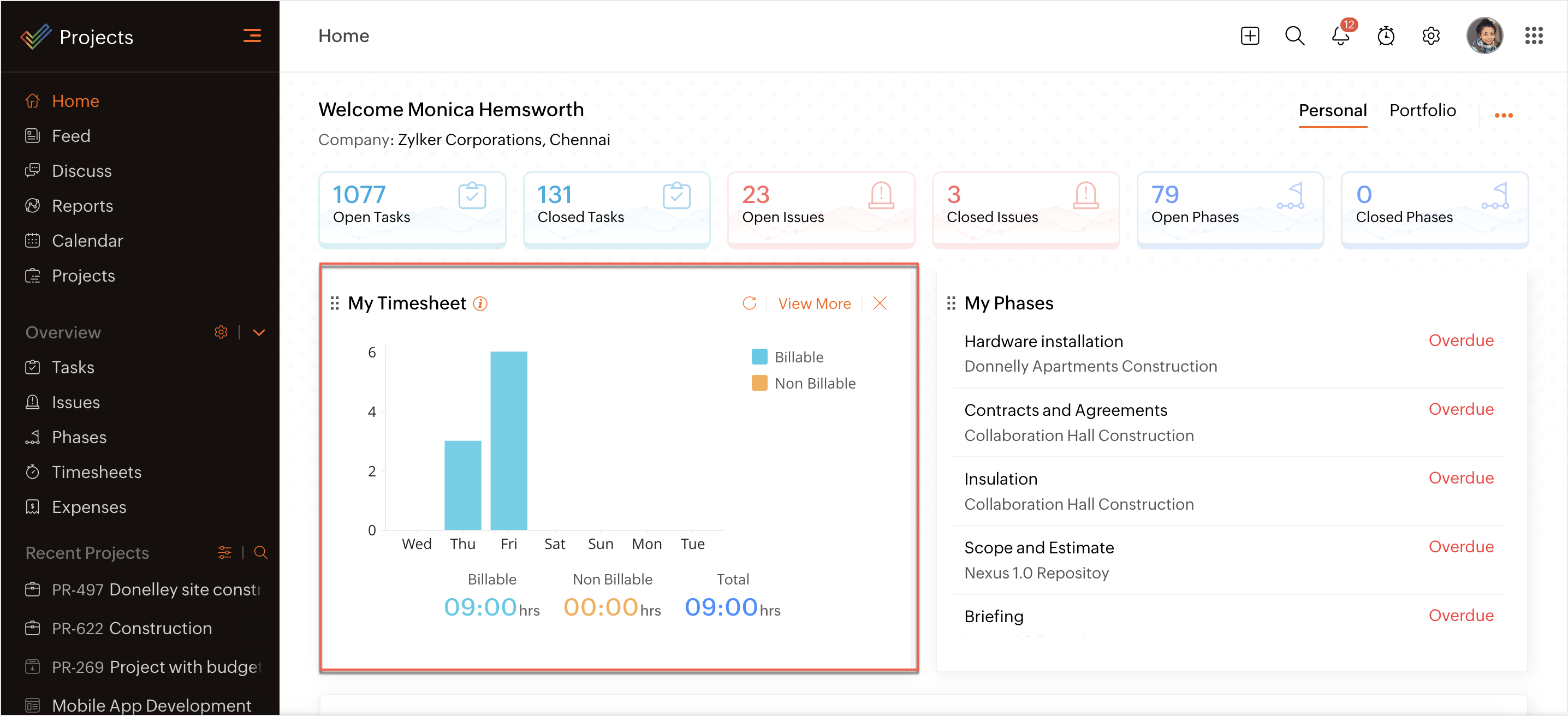Open the user profile avatar
Image resolution: width=1568 pixels, height=716 pixels.
(1484, 36)
